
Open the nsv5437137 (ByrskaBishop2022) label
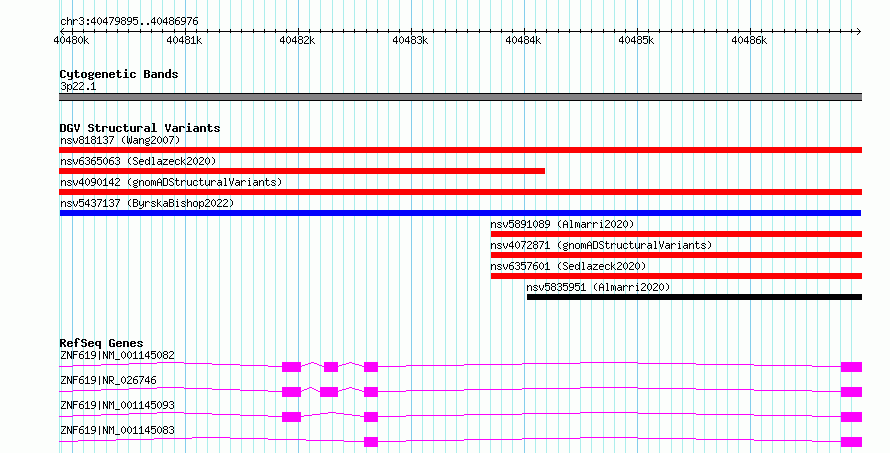[147, 203]
